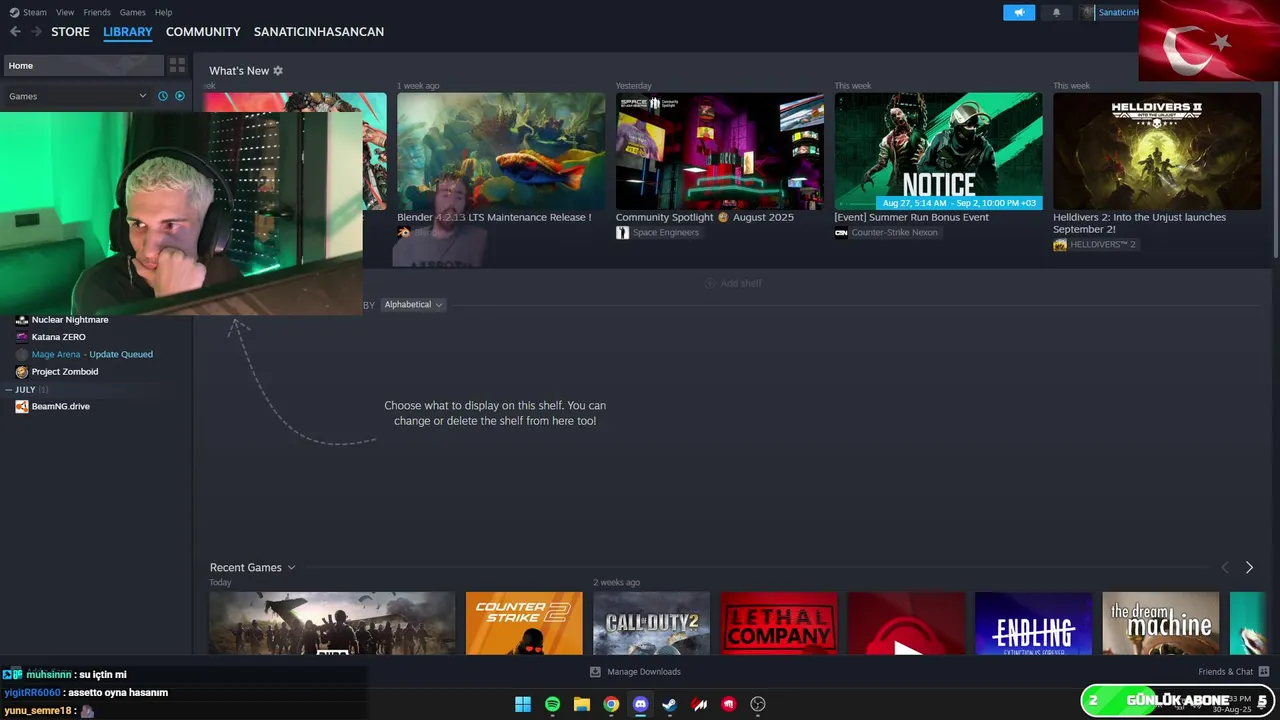
Task: Click the HELLDIVERS 2 game link
Action: [1103, 245]
